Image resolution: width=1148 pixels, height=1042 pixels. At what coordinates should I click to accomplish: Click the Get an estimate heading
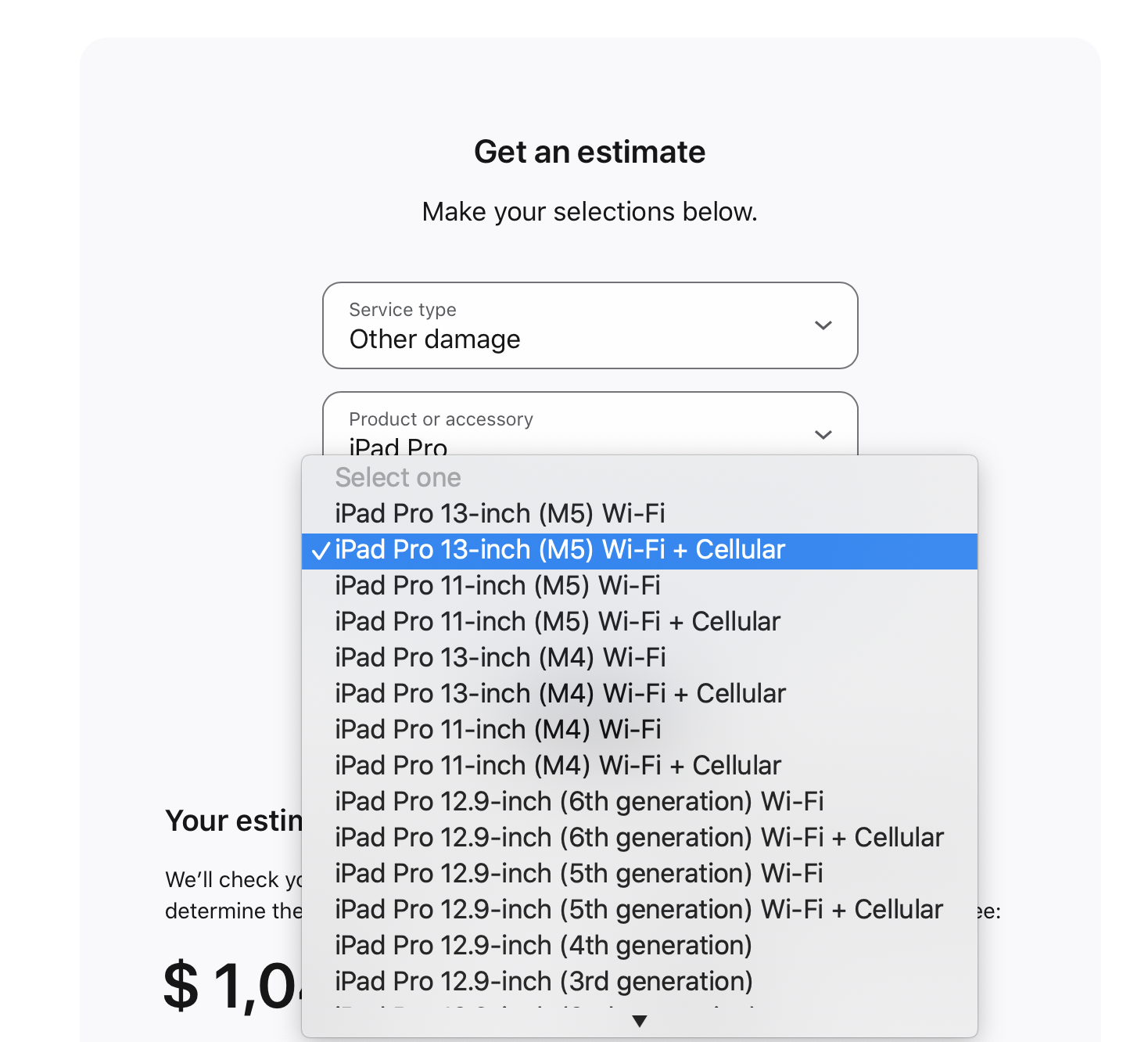590,152
